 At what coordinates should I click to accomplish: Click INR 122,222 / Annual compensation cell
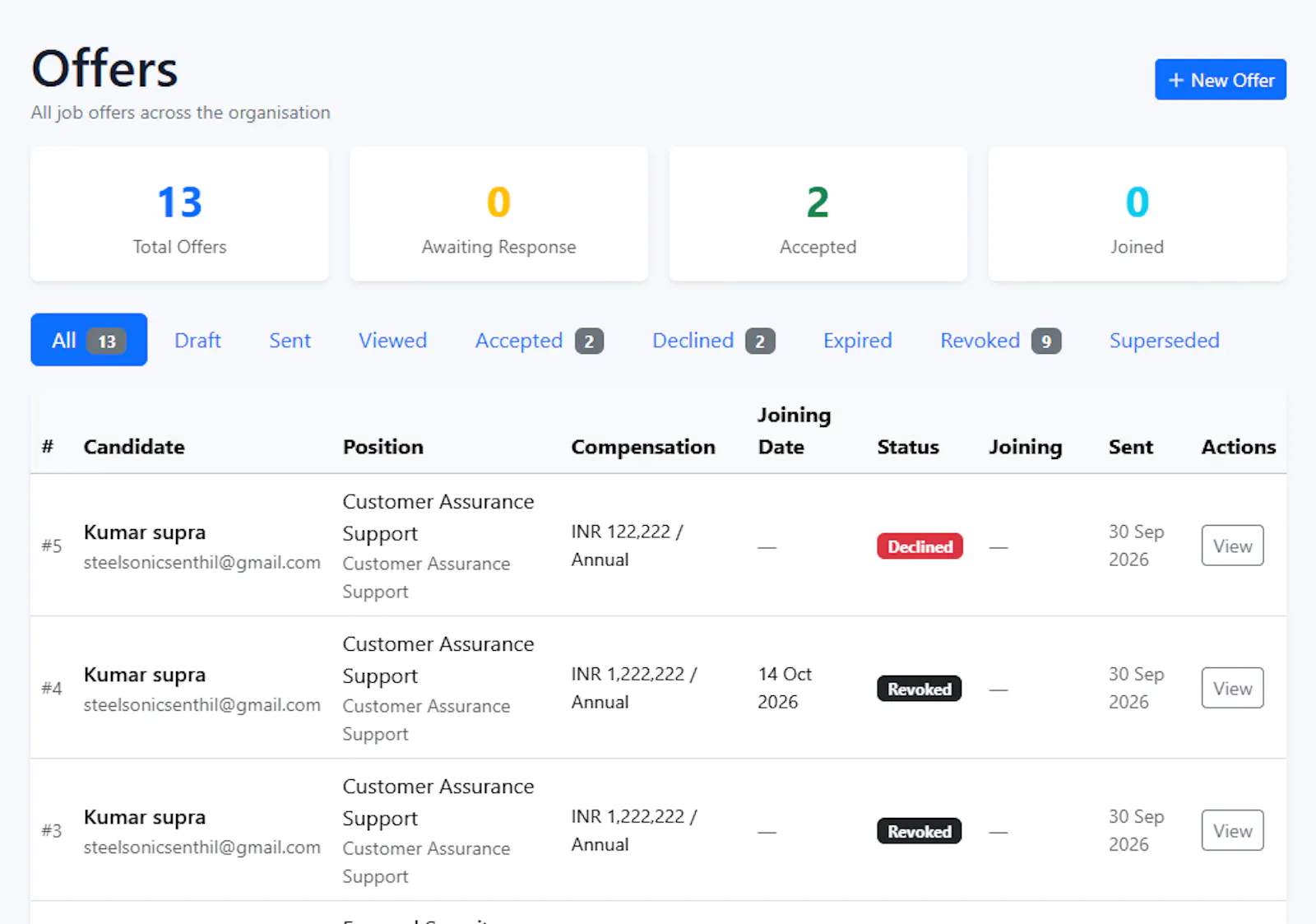[628, 546]
